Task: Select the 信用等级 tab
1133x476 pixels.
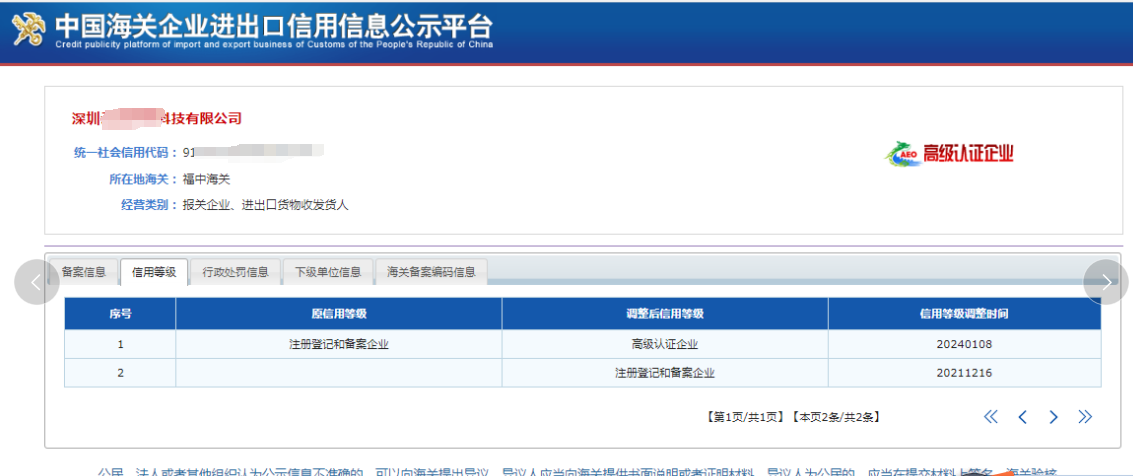Action: point(154,272)
